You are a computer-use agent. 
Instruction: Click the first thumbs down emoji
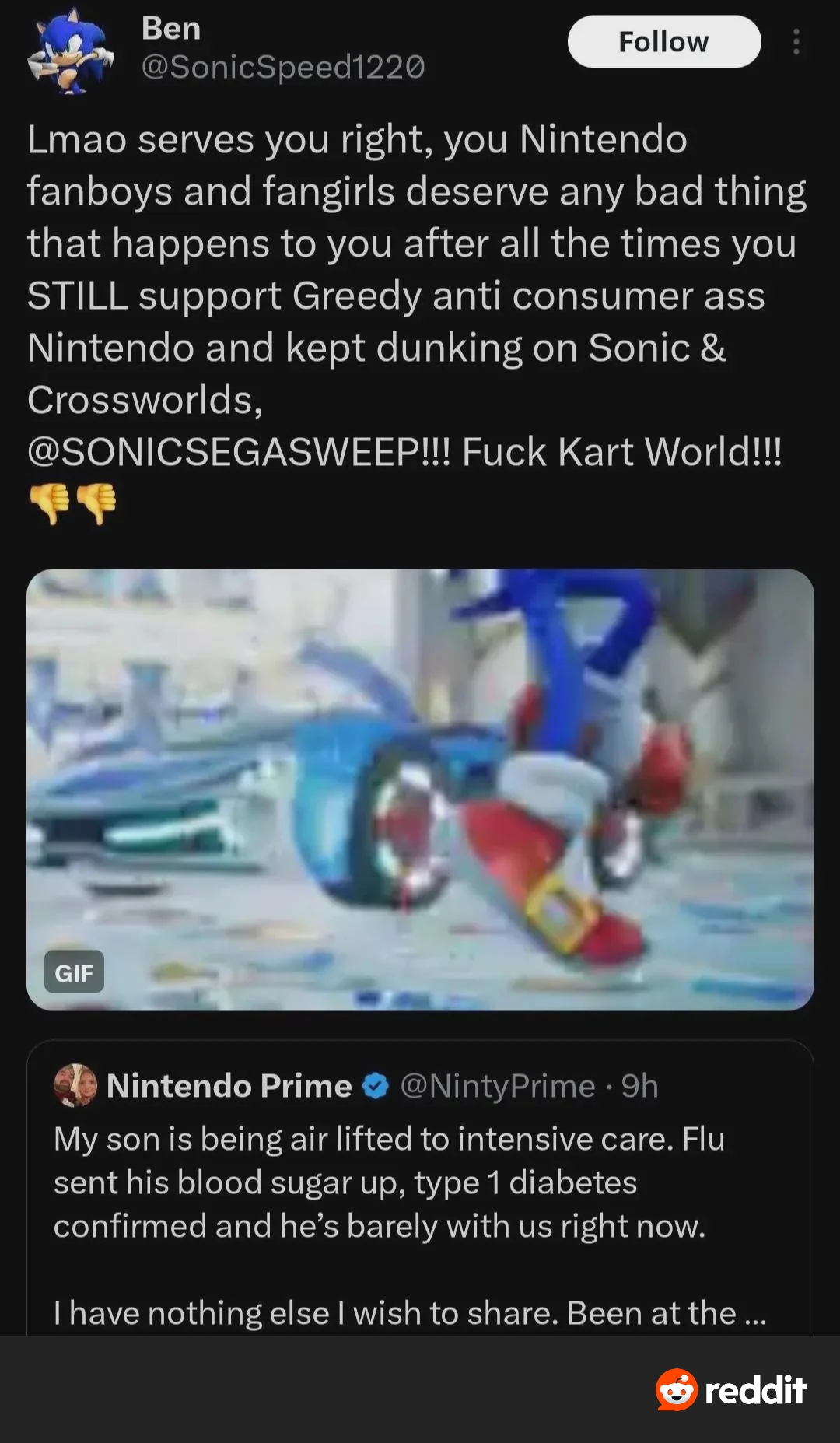50,503
